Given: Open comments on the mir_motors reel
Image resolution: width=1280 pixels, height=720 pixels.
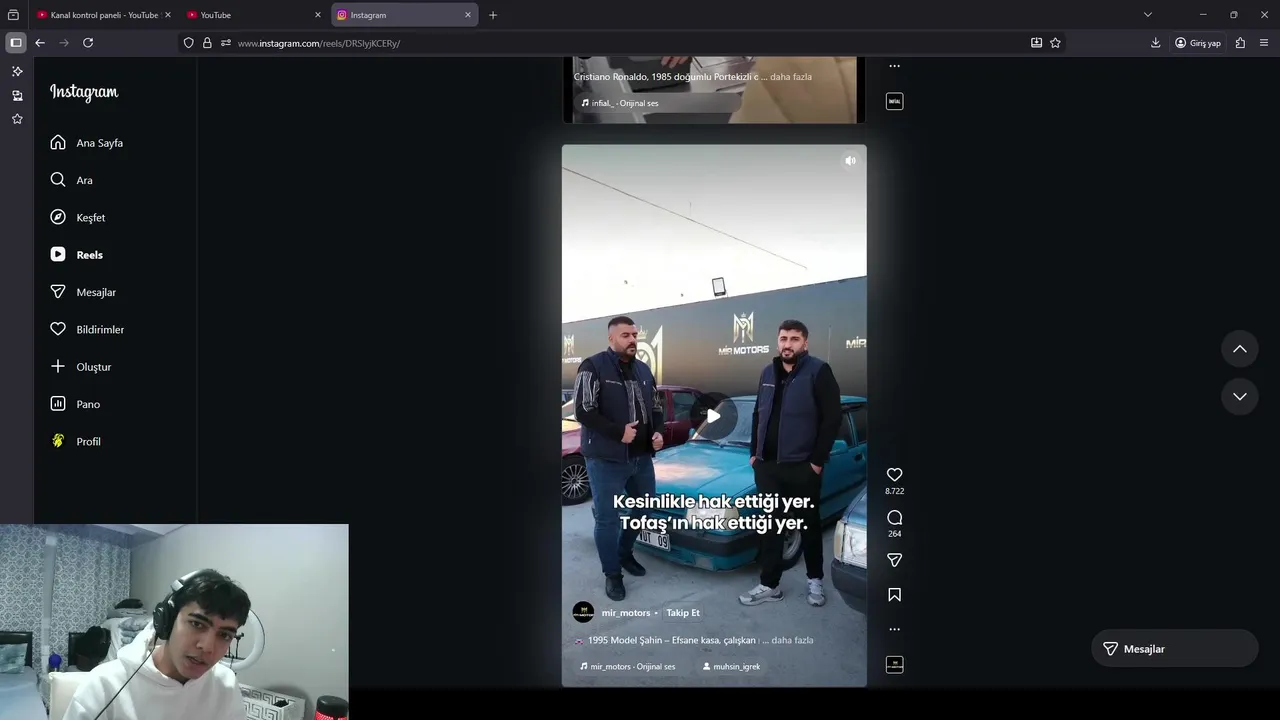Looking at the screenshot, I should [x=895, y=517].
